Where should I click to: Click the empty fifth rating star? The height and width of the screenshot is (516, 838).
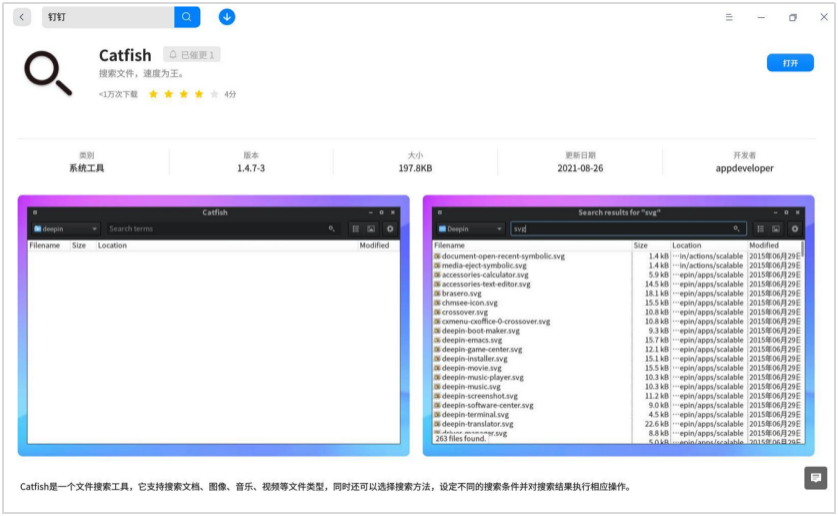coord(214,94)
